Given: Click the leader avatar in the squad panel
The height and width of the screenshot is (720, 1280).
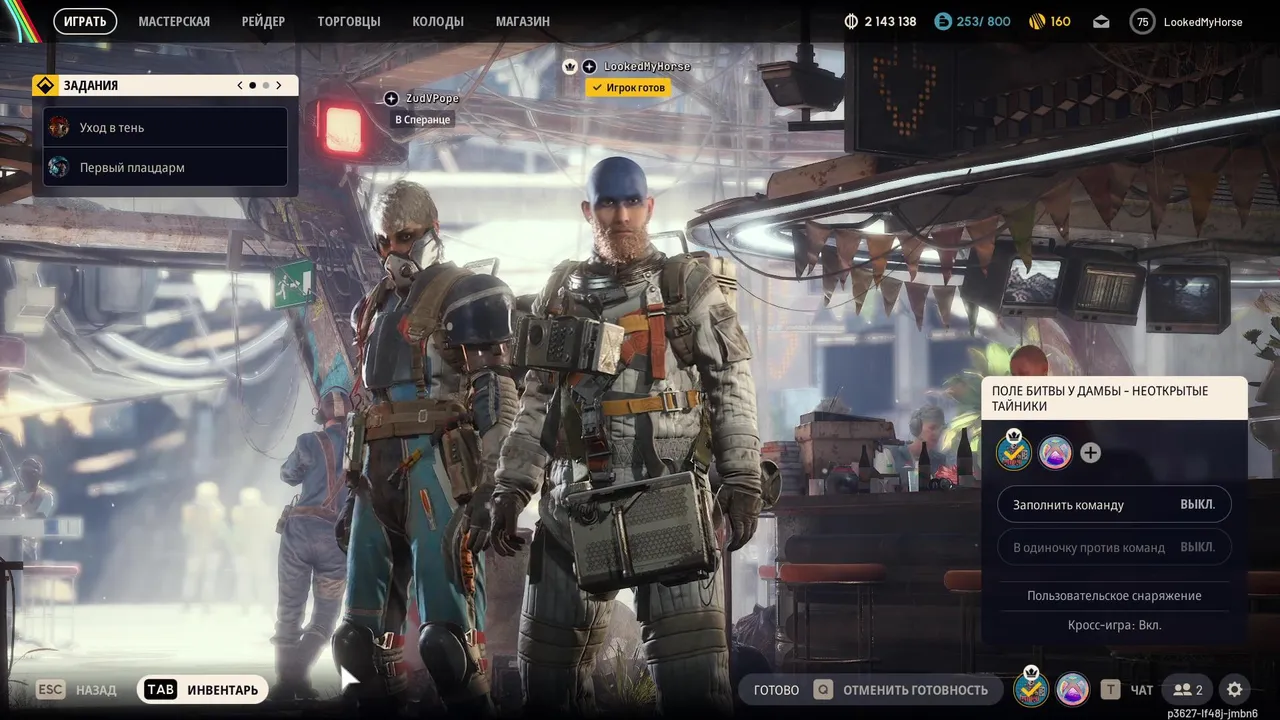Looking at the screenshot, I should pos(1014,452).
